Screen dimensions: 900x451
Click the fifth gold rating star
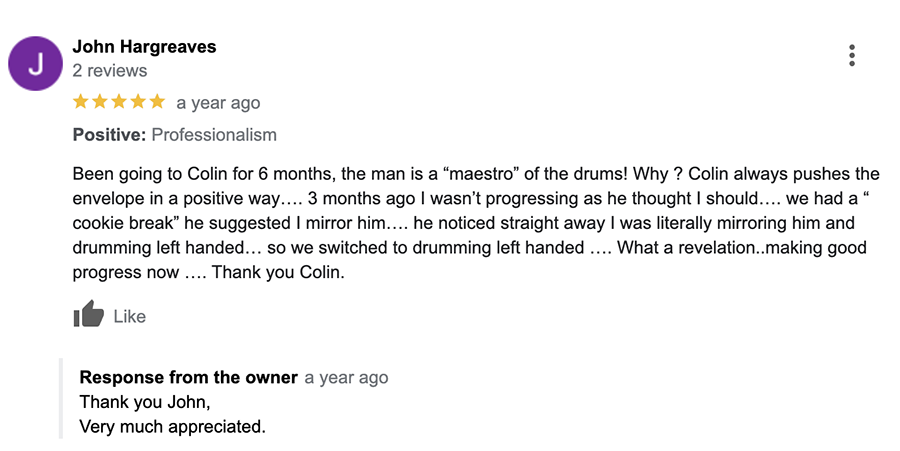point(157,102)
